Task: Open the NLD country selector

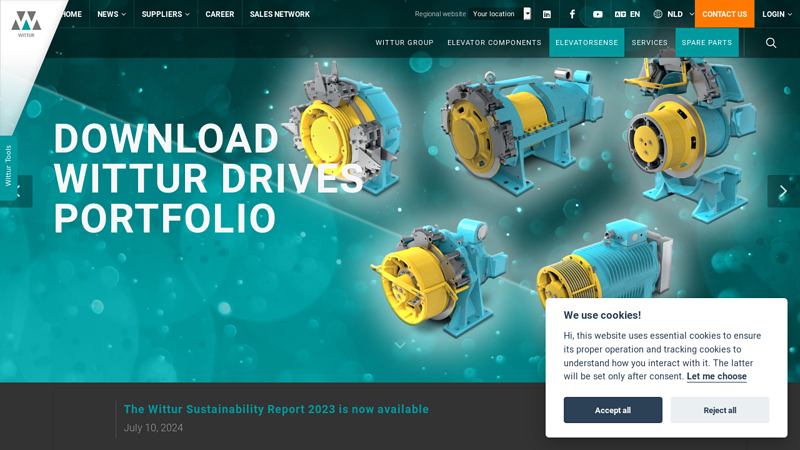Action: point(673,14)
